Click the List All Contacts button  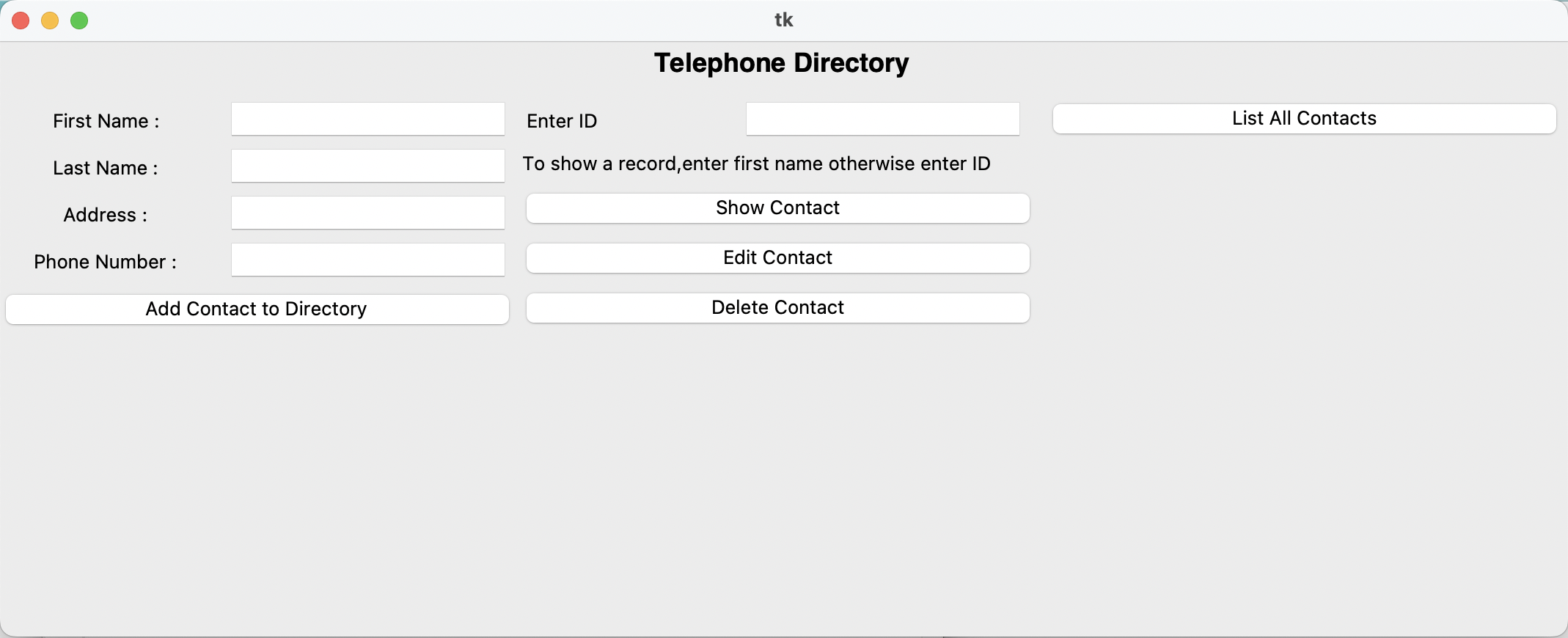tap(1303, 118)
